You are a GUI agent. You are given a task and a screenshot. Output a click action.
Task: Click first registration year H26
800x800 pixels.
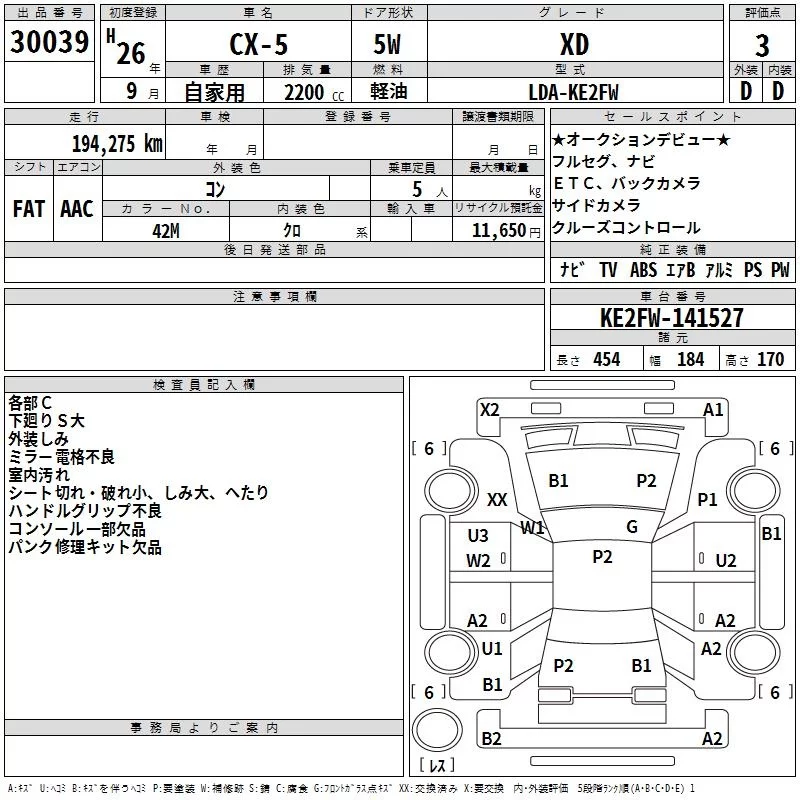127,48
